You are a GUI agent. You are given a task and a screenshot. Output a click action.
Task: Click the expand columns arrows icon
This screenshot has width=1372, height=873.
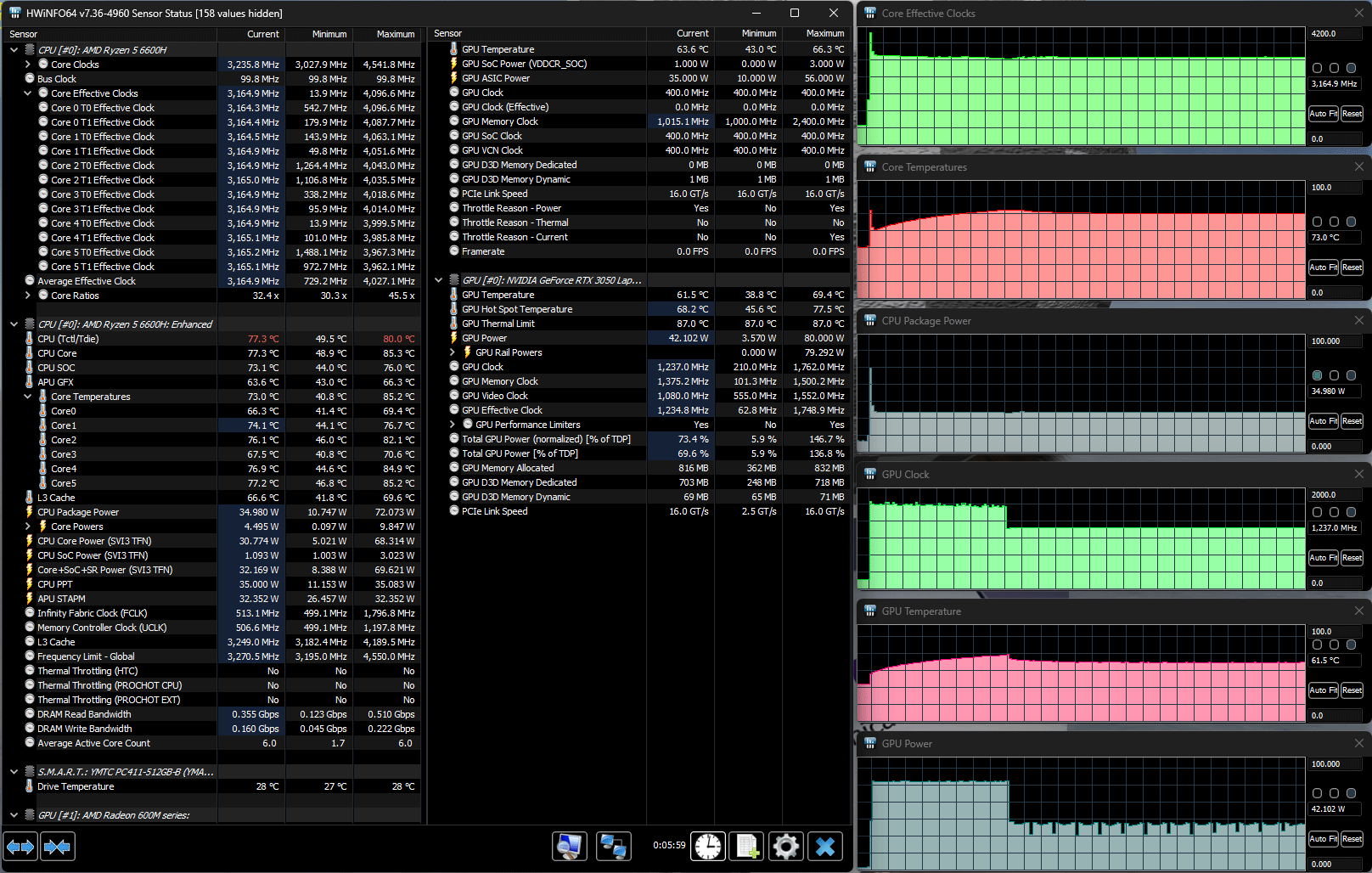point(20,847)
